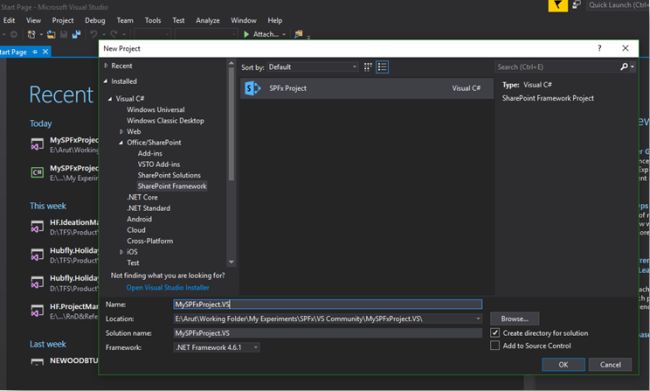Image resolution: width=650 pixels, height=391 pixels.
Task: Click the Browse... button
Action: [514, 319]
